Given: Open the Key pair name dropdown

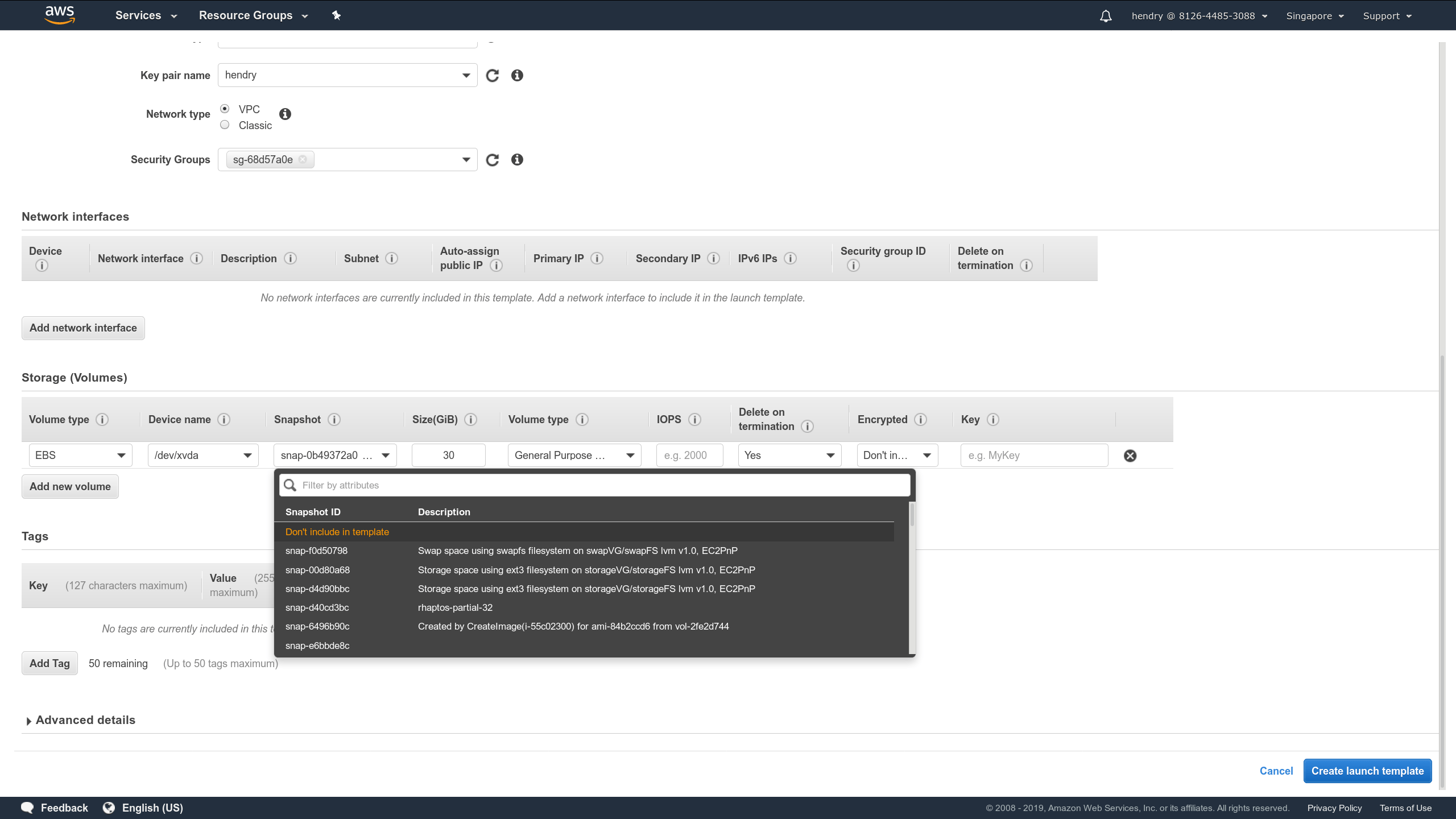Looking at the screenshot, I should tap(465, 75).
